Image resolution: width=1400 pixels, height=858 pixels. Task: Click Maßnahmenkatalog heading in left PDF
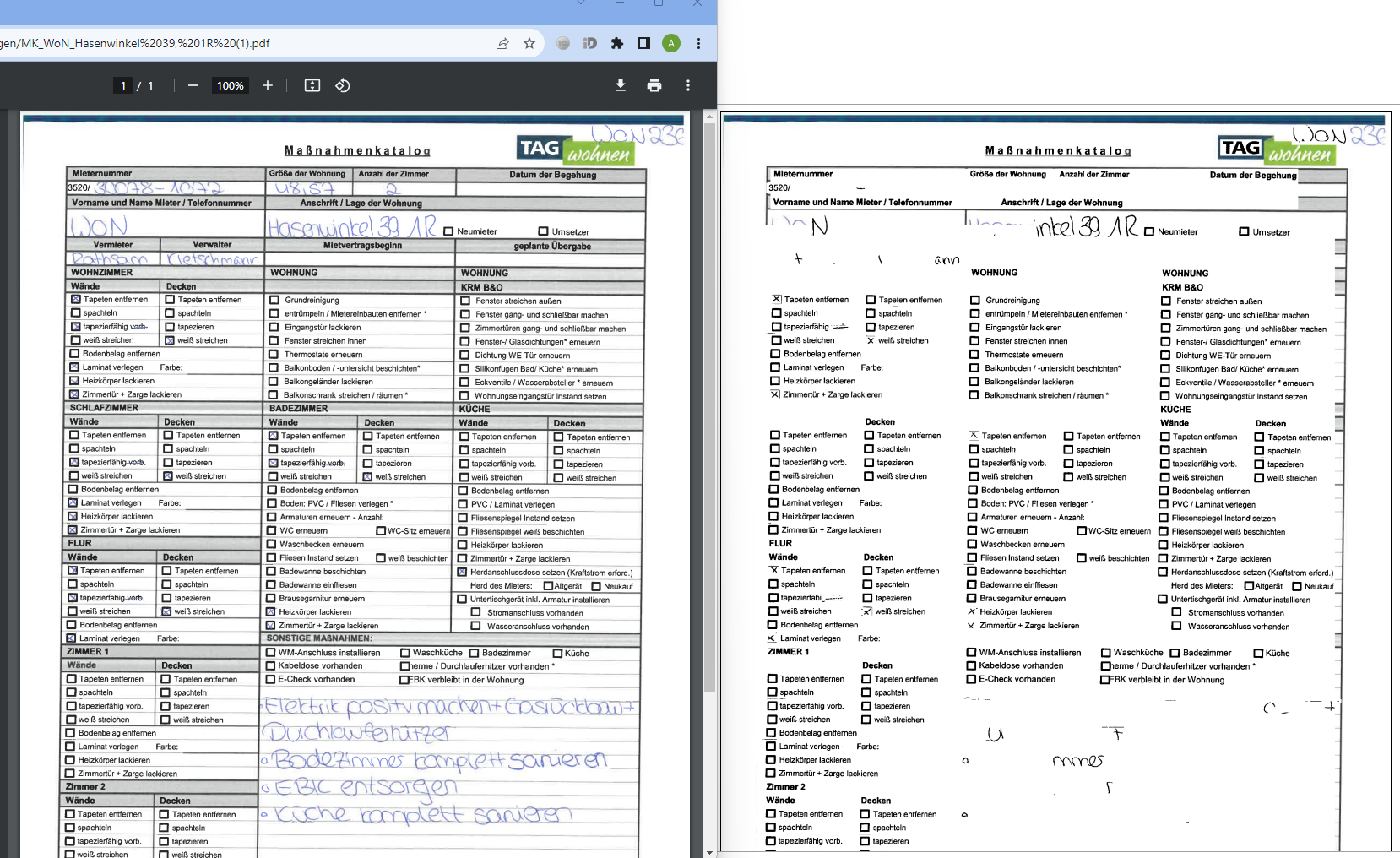click(x=357, y=151)
